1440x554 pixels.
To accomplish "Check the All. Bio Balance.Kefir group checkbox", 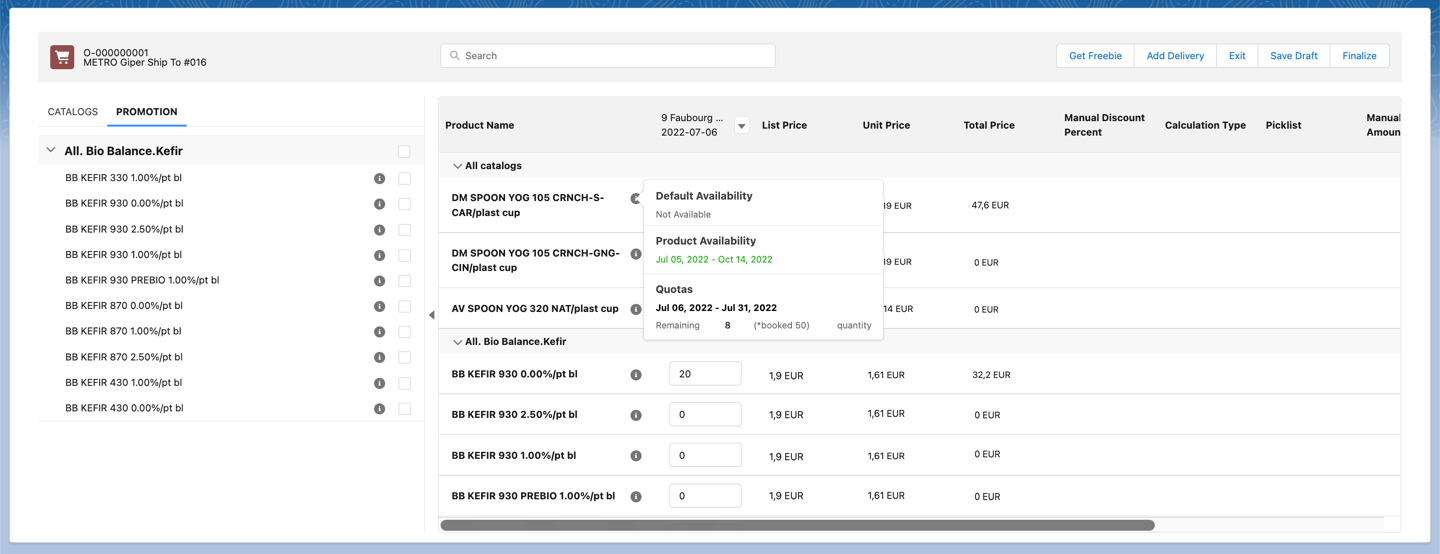I will click(x=404, y=152).
